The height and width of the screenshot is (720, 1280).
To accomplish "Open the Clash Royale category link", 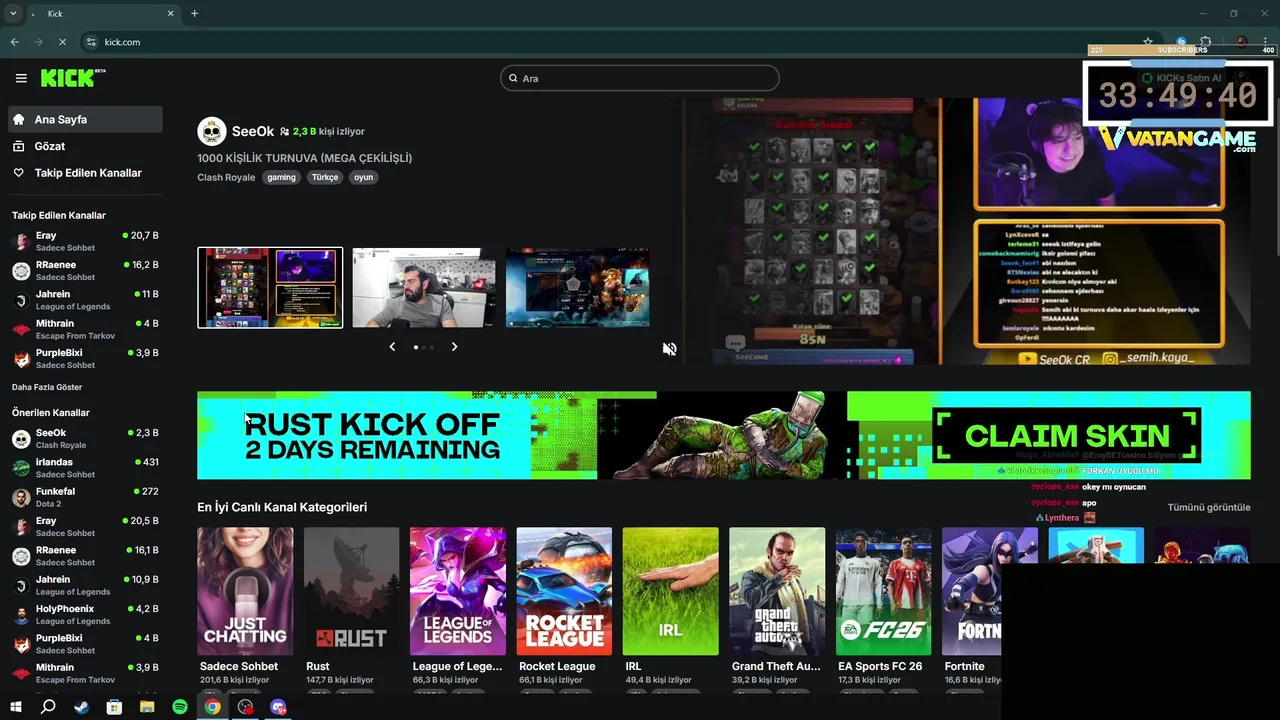I will click(226, 177).
